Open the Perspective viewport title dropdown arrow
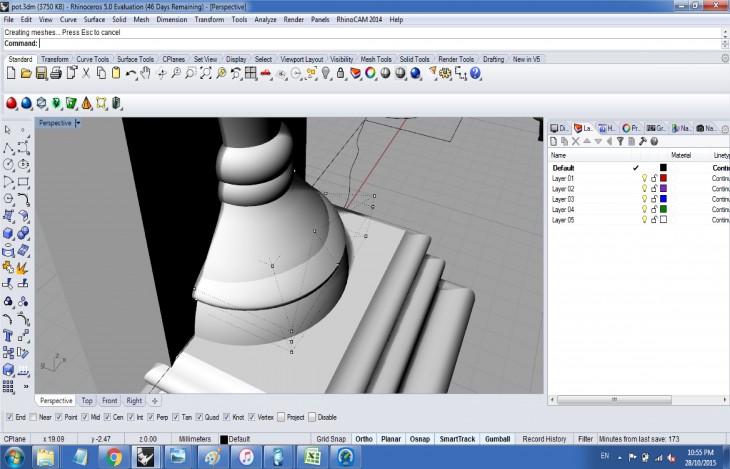The height and width of the screenshot is (469, 730). 78,123
